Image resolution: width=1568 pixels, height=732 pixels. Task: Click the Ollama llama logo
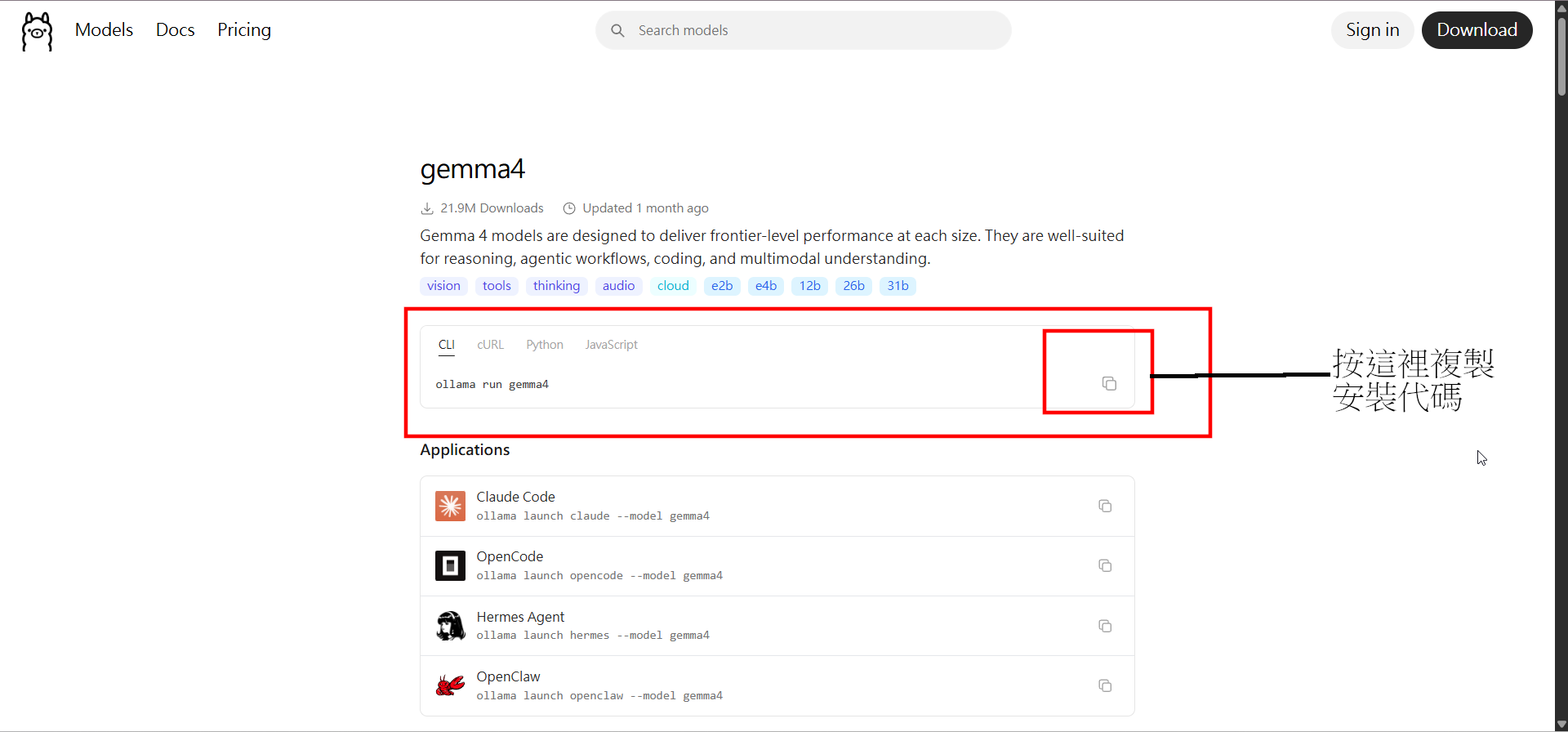click(37, 31)
